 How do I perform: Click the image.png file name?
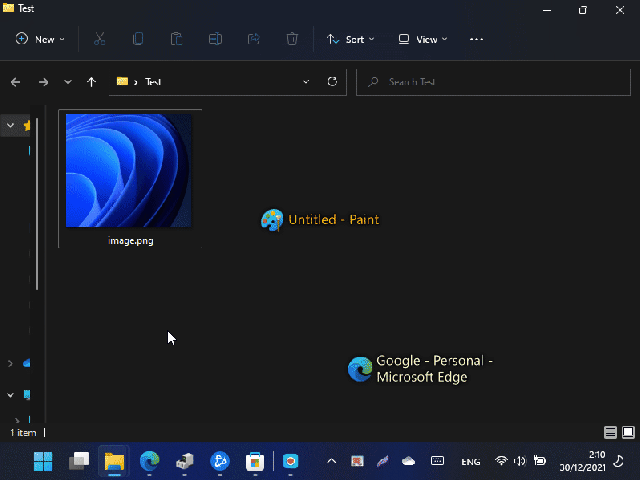131,241
